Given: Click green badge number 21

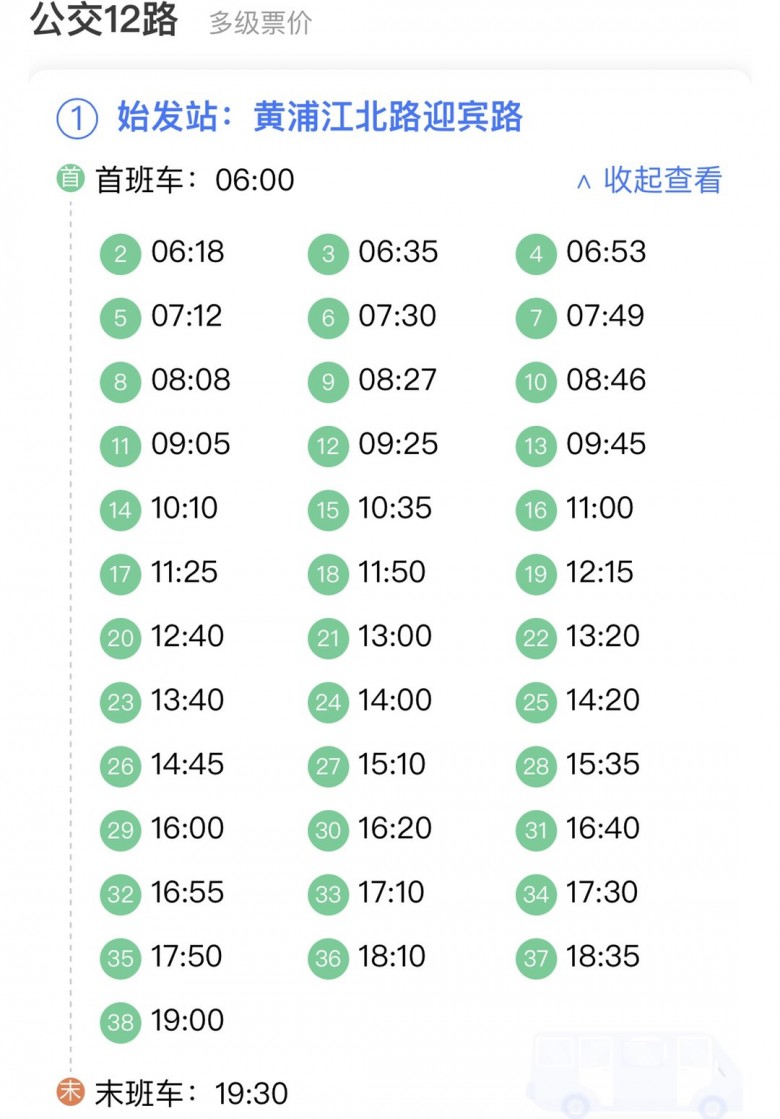Looking at the screenshot, I should pos(329,638).
